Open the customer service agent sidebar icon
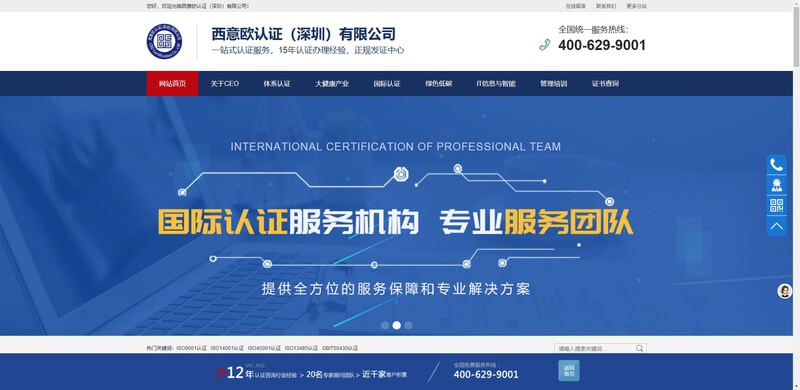The height and width of the screenshot is (390, 800). tap(777, 185)
